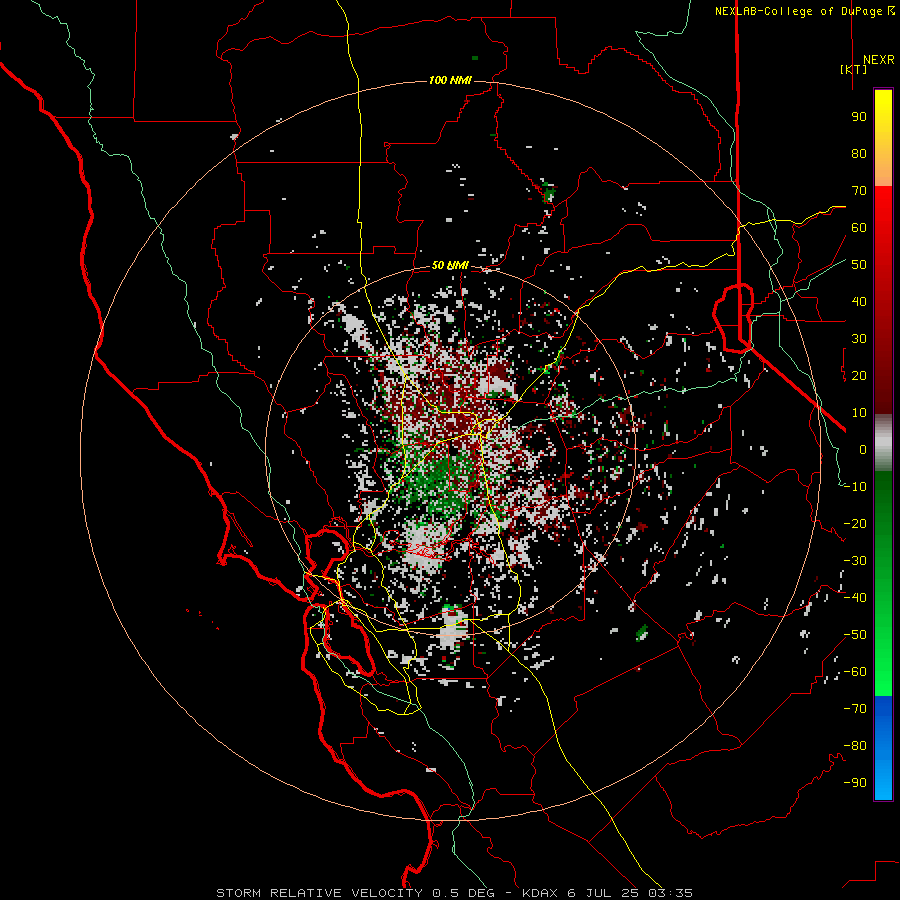Select the 50 NMI range ring label
Screen dimensions: 900x900
(x=450, y=265)
